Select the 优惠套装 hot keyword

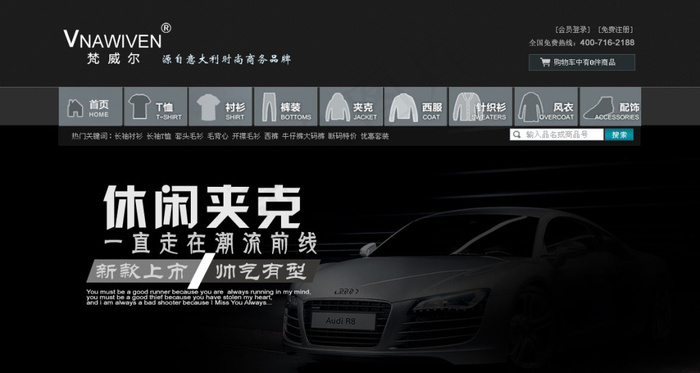tap(375, 136)
